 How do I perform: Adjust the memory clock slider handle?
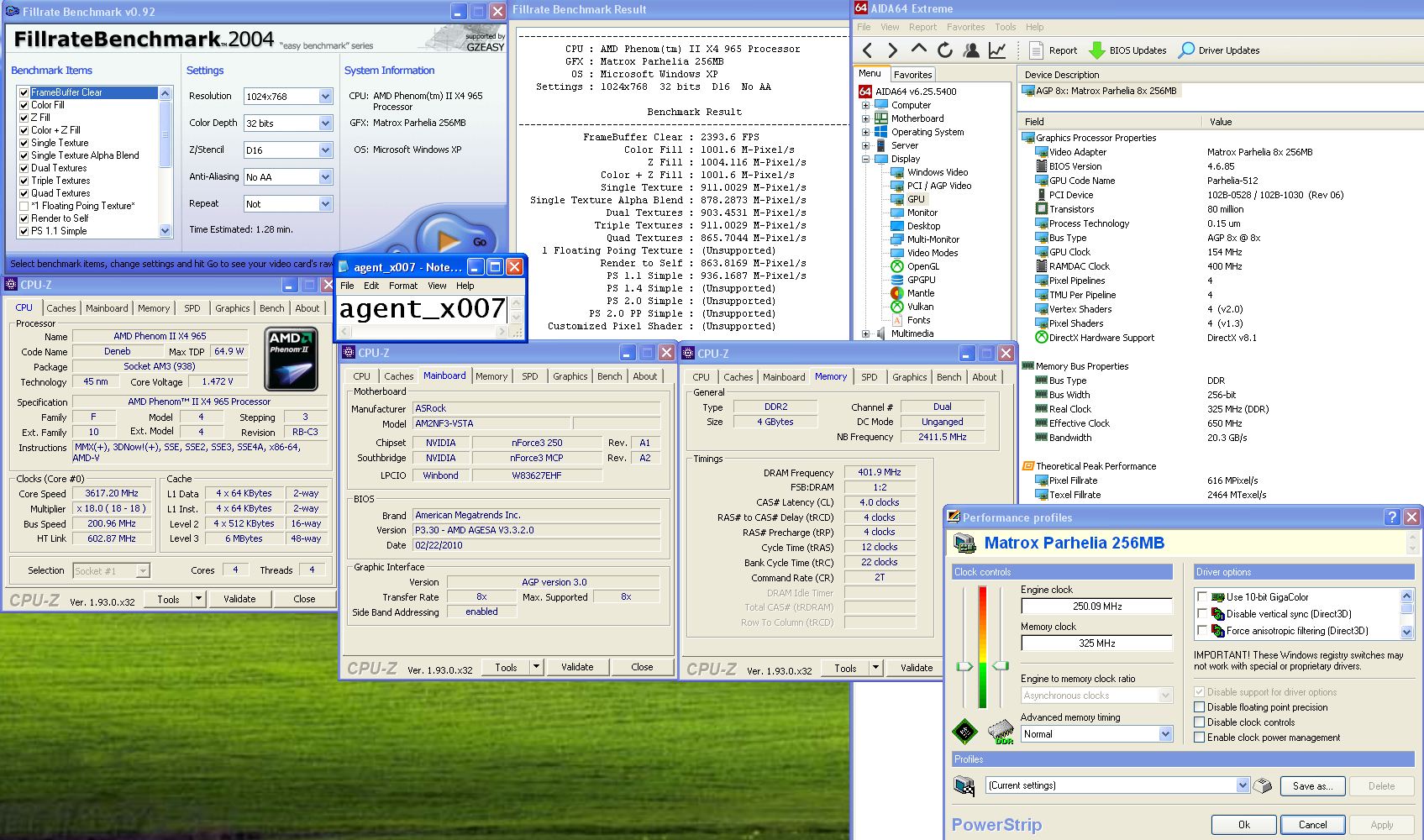coord(1001,666)
